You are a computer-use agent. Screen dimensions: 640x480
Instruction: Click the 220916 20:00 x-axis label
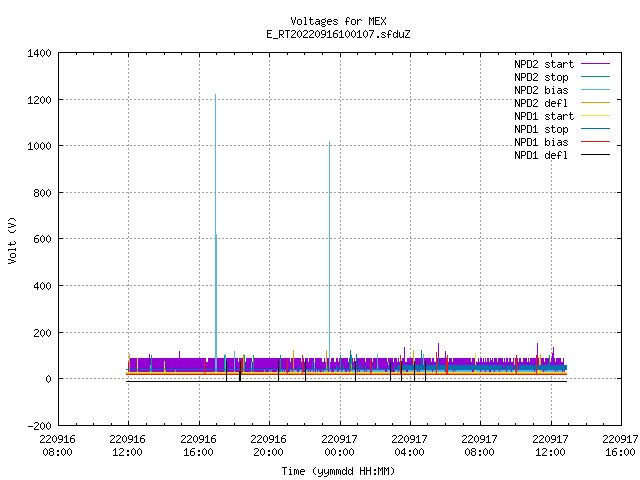[269, 446]
